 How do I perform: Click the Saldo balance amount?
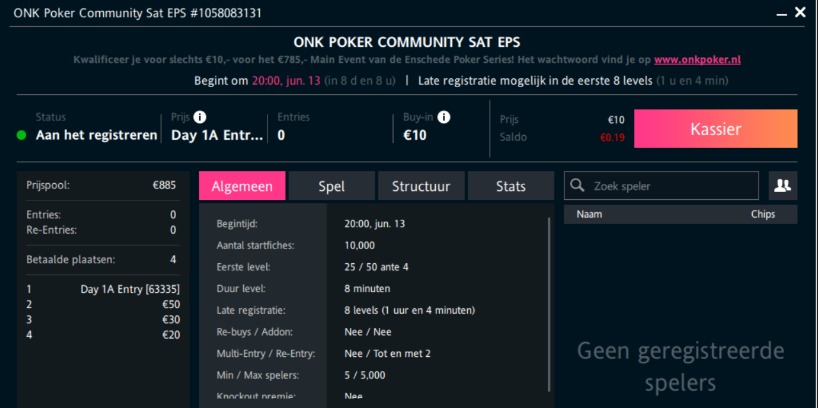612,137
